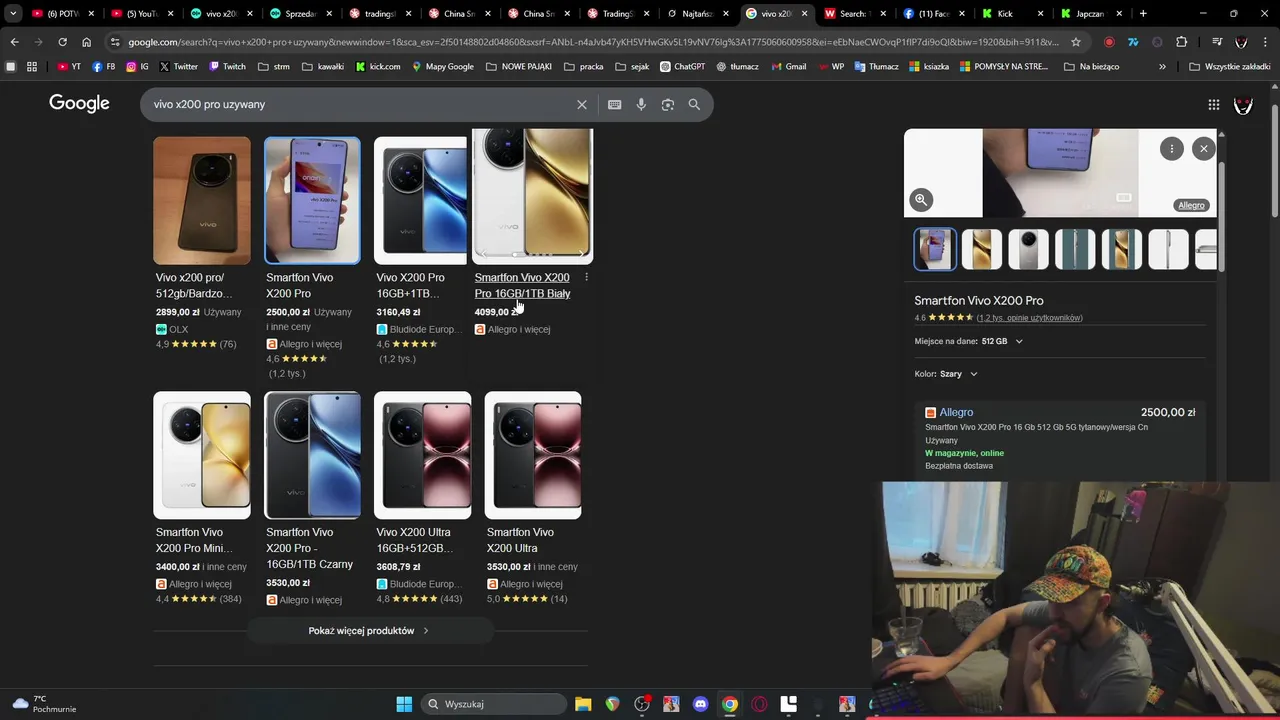The image size is (1280, 720).
Task: Click the Chrome address bar URL
Action: click(593, 42)
